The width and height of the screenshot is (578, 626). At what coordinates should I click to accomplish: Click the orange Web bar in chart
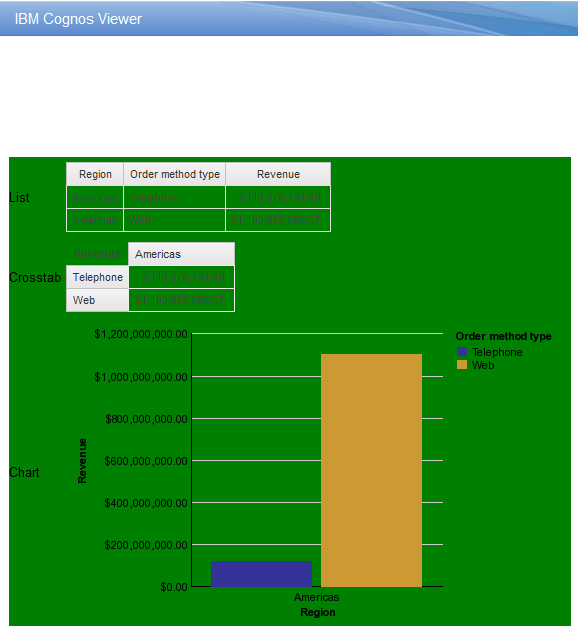pyautogui.click(x=371, y=470)
